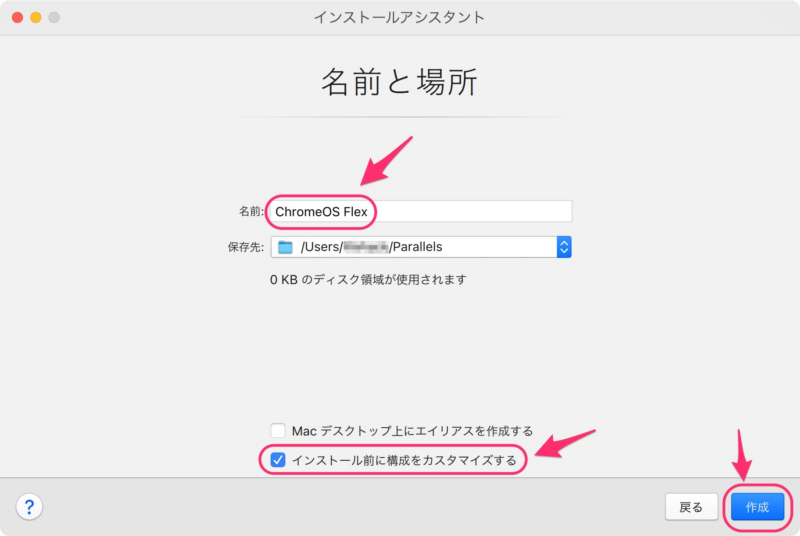Enable Mac デスクトップ上にエイリアスを作成する checkbox
Screen dimensions: 800x536
[x=278, y=430]
